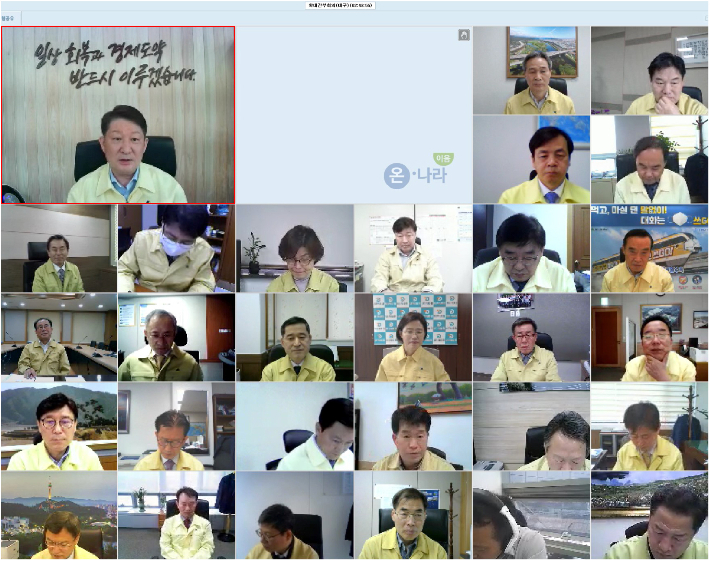The width and height of the screenshot is (710, 561).
Task: Choose the tile with monorail train banner background
Action: [x=650, y=249]
